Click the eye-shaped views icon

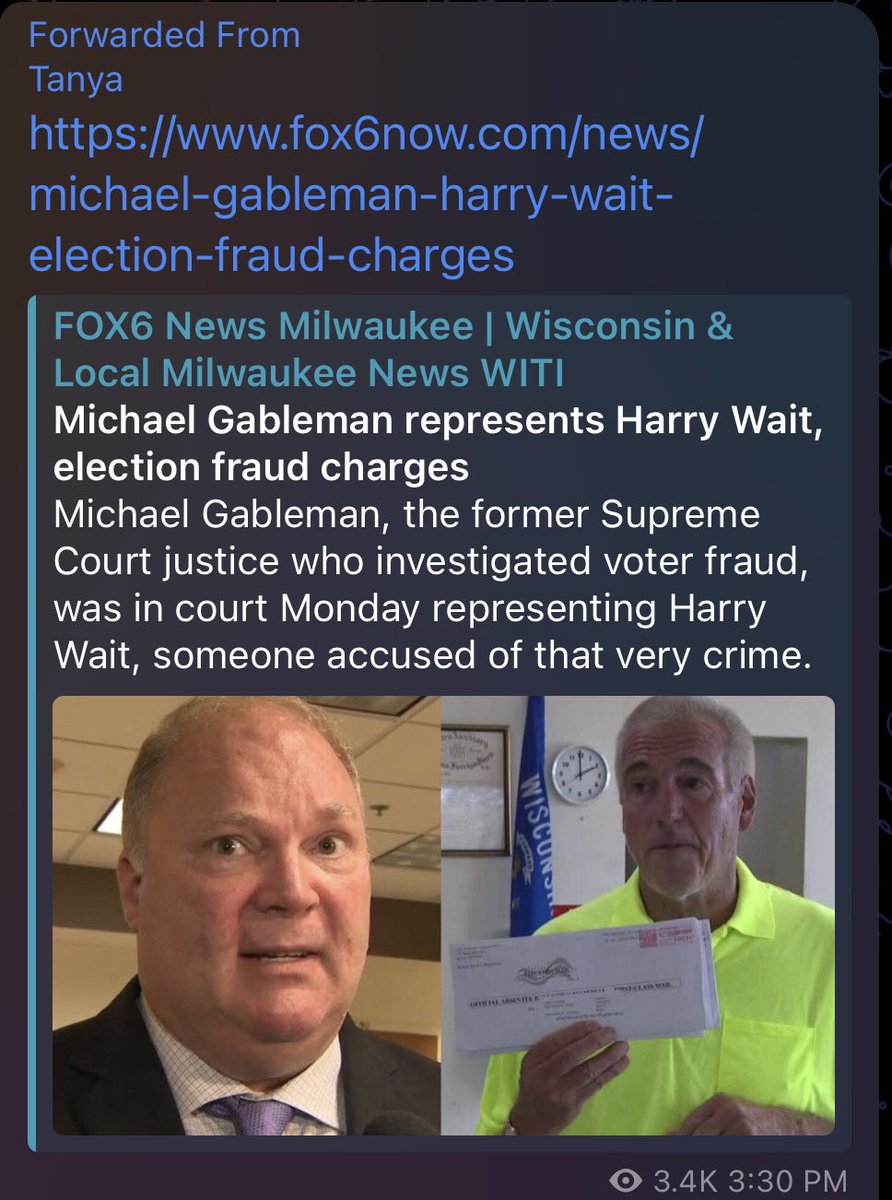pyautogui.click(x=625, y=1181)
